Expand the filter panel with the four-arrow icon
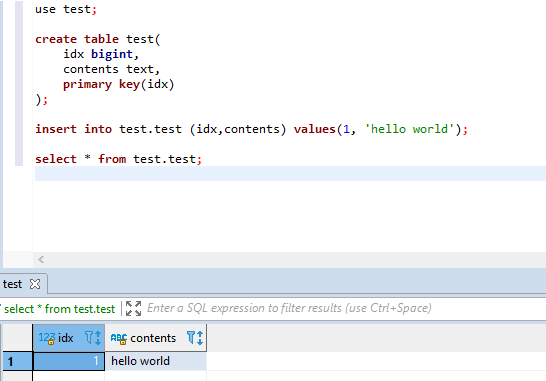546x381 pixels. (133, 309)
